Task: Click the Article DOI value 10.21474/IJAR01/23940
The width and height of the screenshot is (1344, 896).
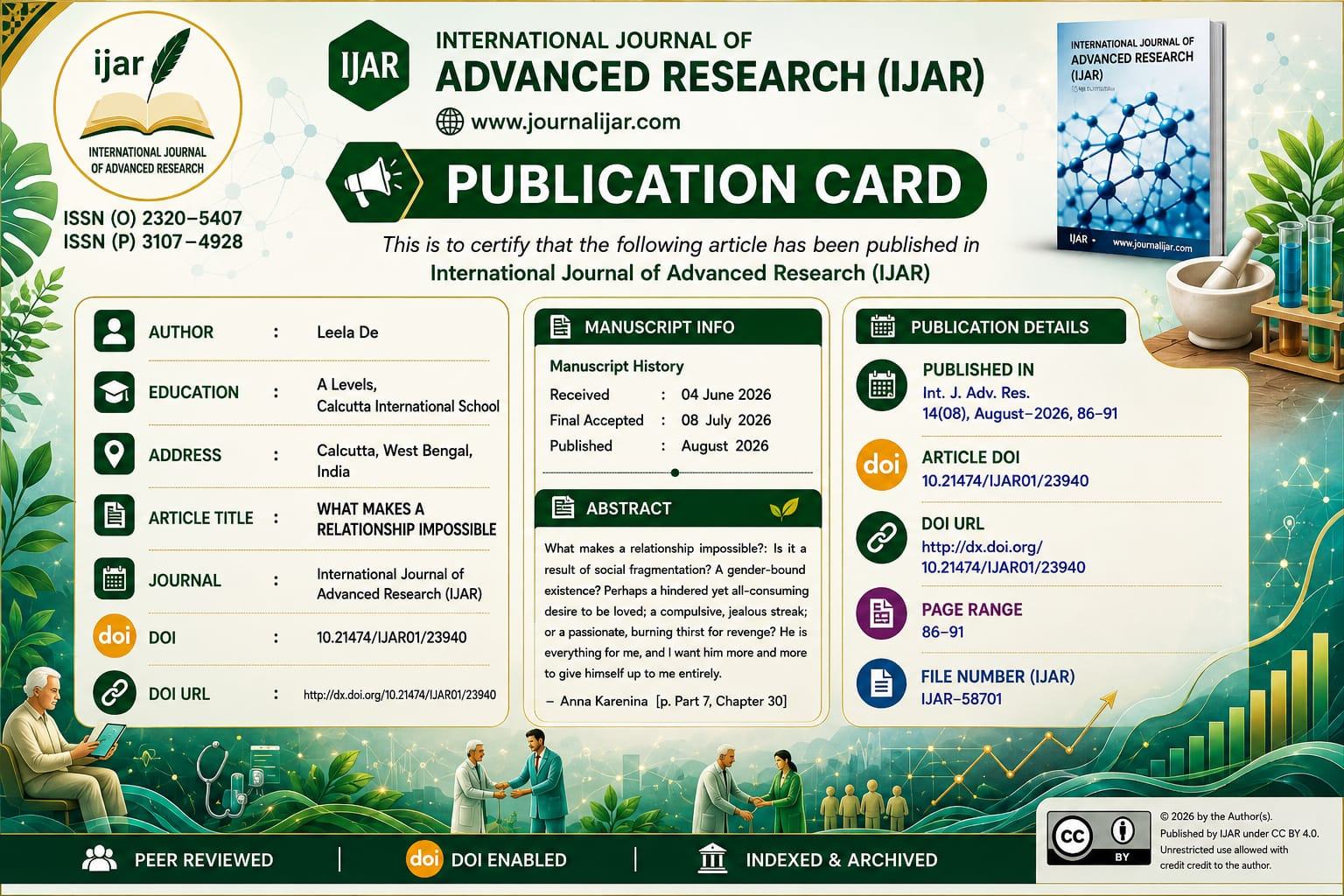Action: pos(1005,480)
